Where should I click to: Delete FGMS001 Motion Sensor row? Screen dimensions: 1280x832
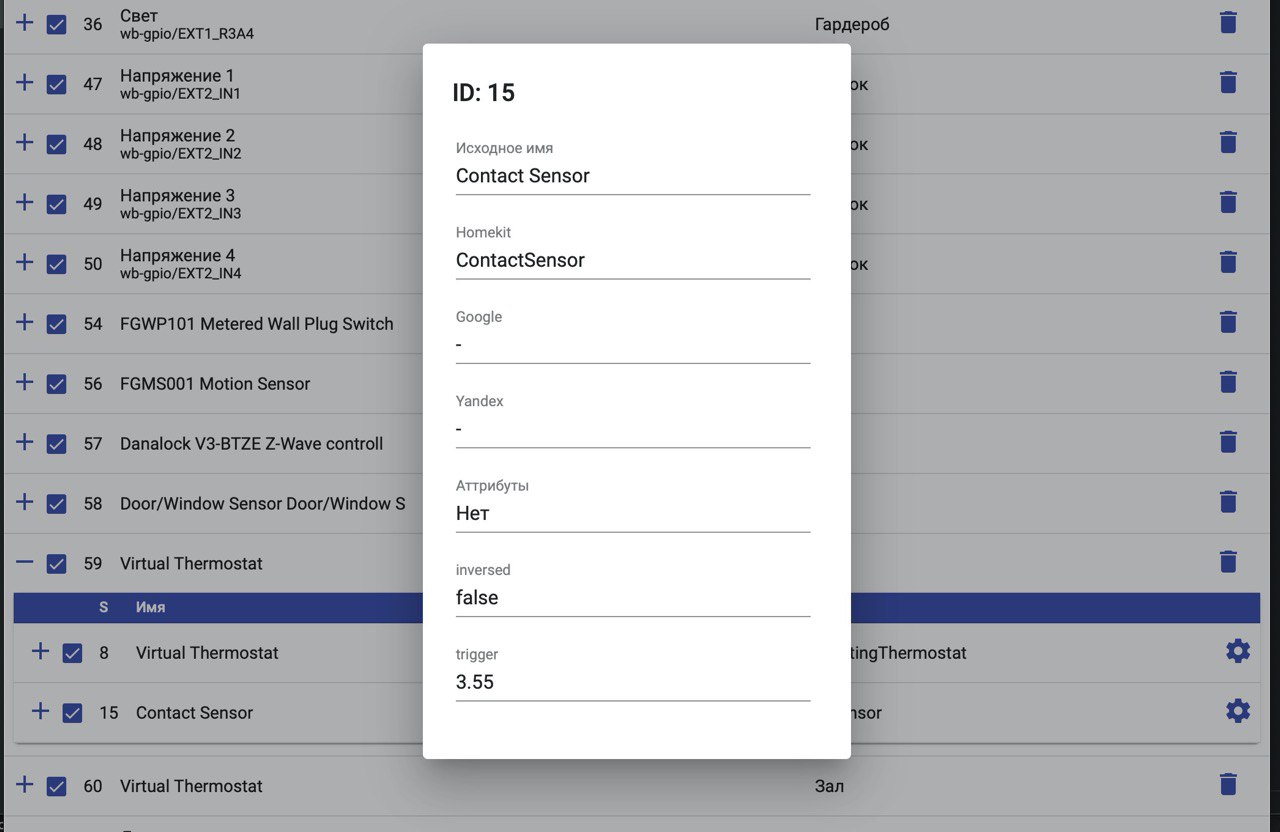click(1229, 382)
